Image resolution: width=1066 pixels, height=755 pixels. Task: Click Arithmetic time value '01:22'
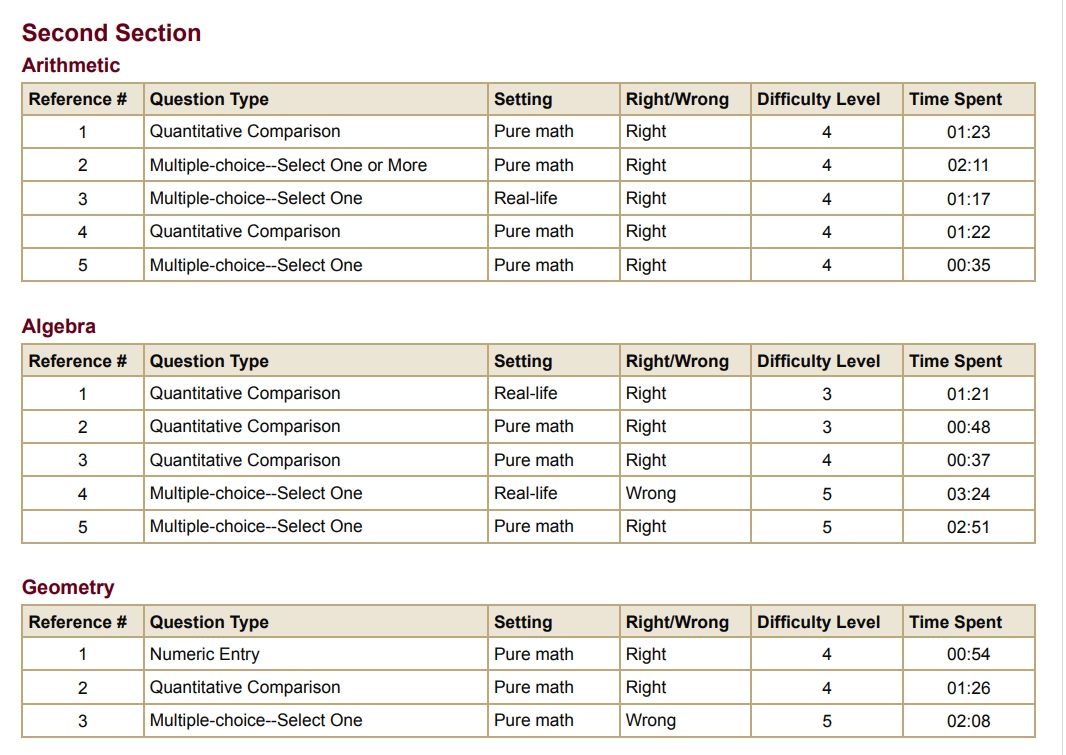(x=968, y=232)
